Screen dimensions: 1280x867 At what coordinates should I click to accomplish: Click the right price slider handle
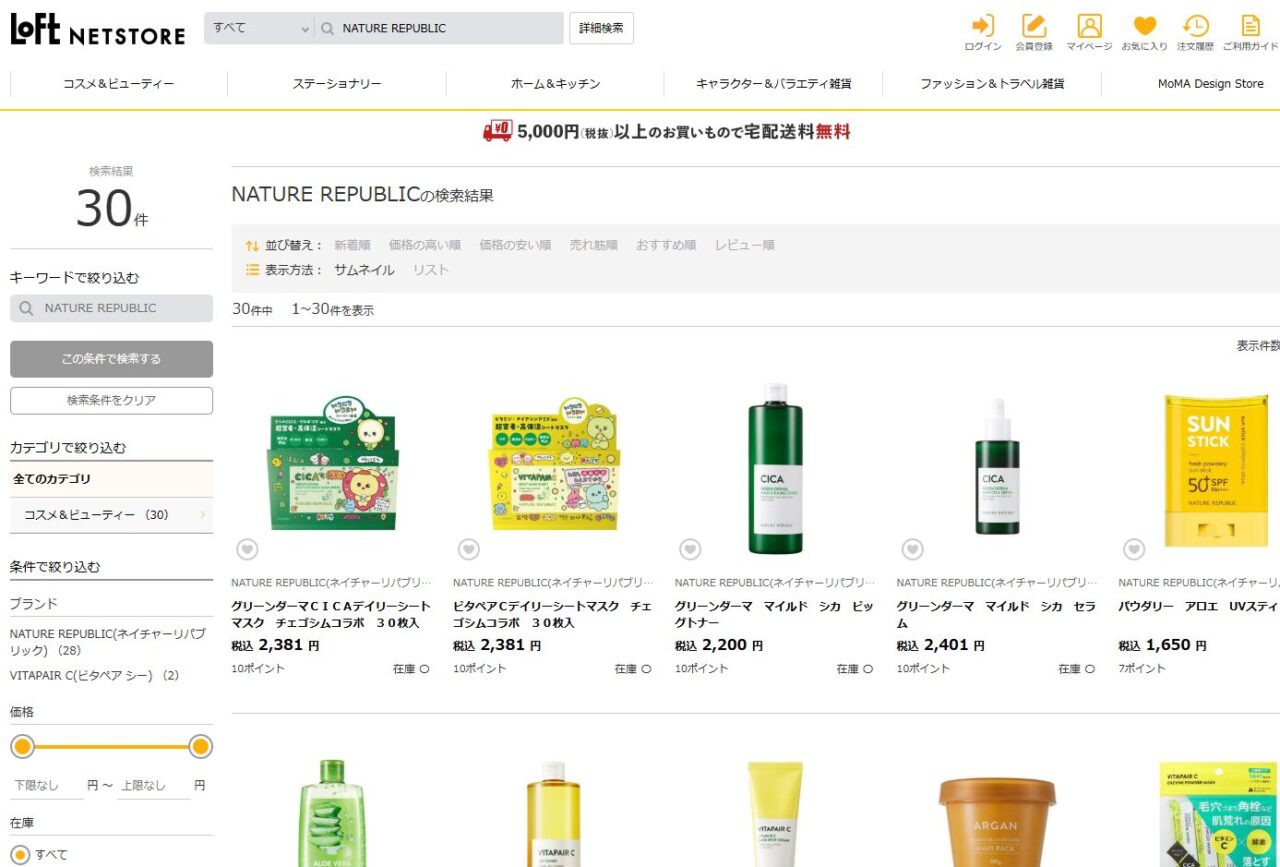click(200, 746)
